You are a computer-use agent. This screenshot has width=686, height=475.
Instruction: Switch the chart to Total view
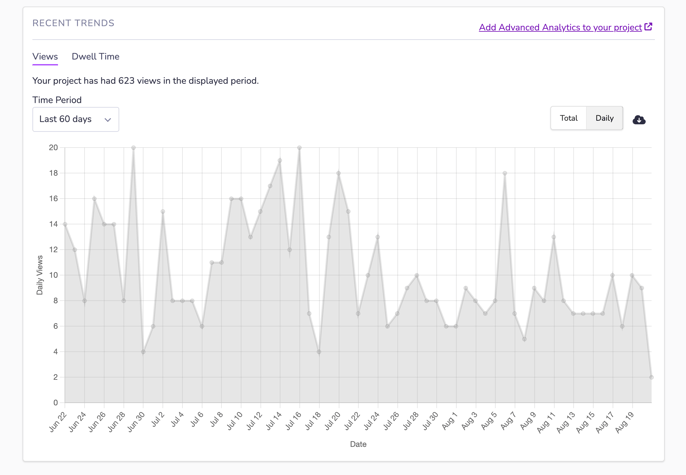pos(568,118)
